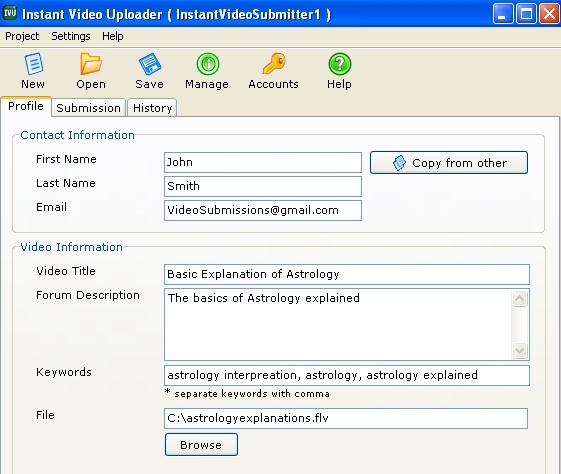Open a project using the folder icon
This screenshot has height=474, width=561.
(91, 64)
